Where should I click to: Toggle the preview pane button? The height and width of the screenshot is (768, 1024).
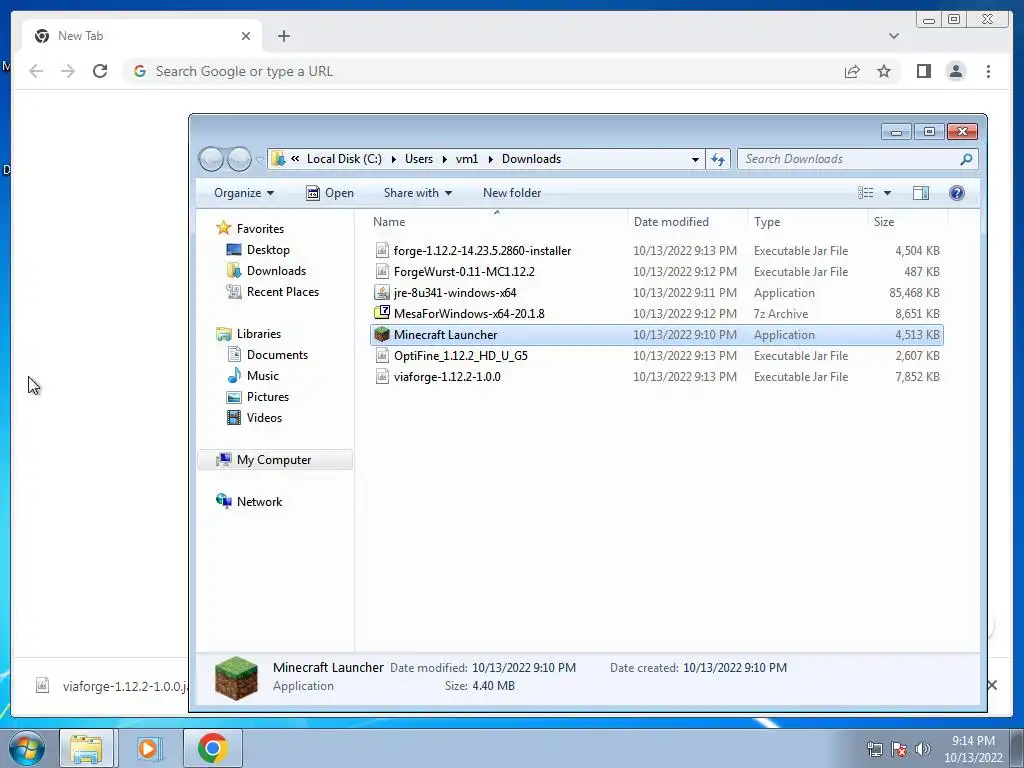921,193
